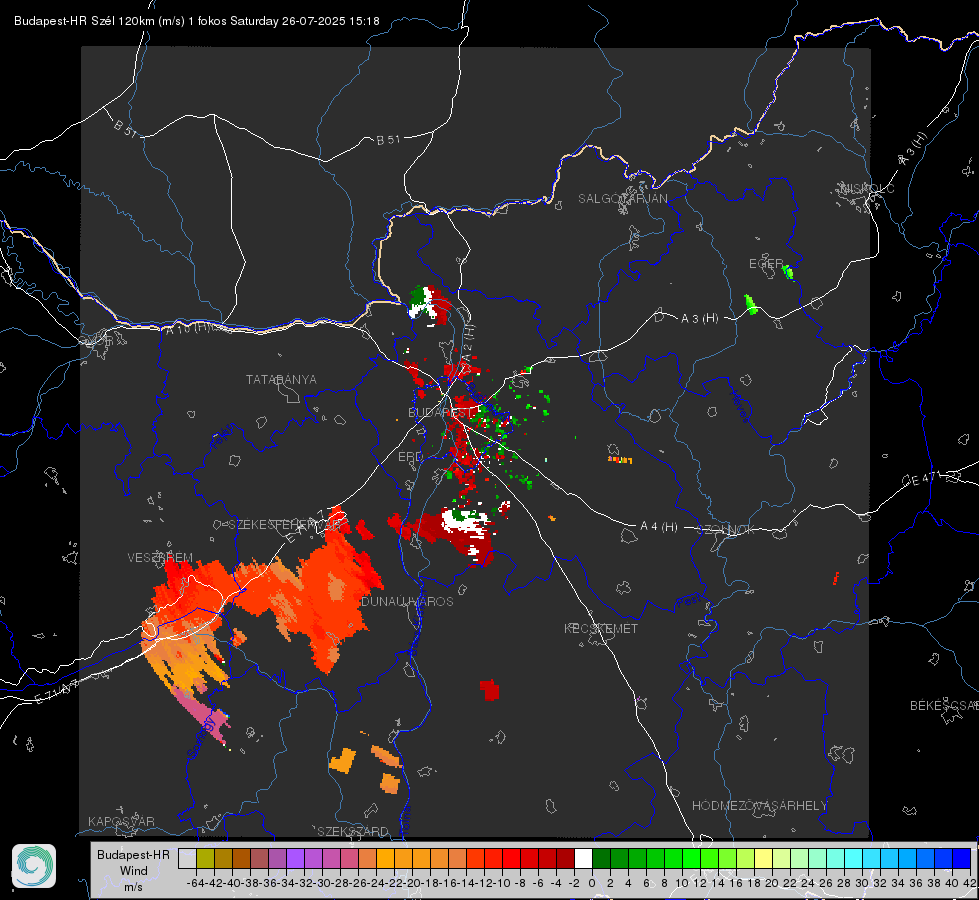Select the TATABÁNYA city label
979x900 pixels.
[281, 380]
